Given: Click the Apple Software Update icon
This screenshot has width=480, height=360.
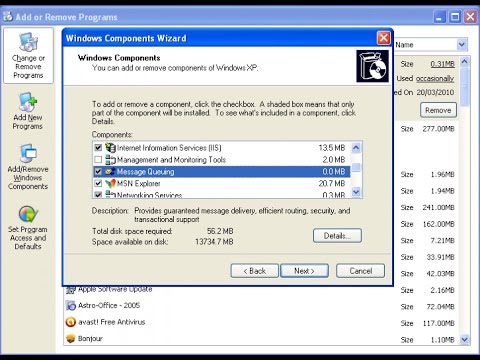Looking at the screenshot, I should [71, 290].
